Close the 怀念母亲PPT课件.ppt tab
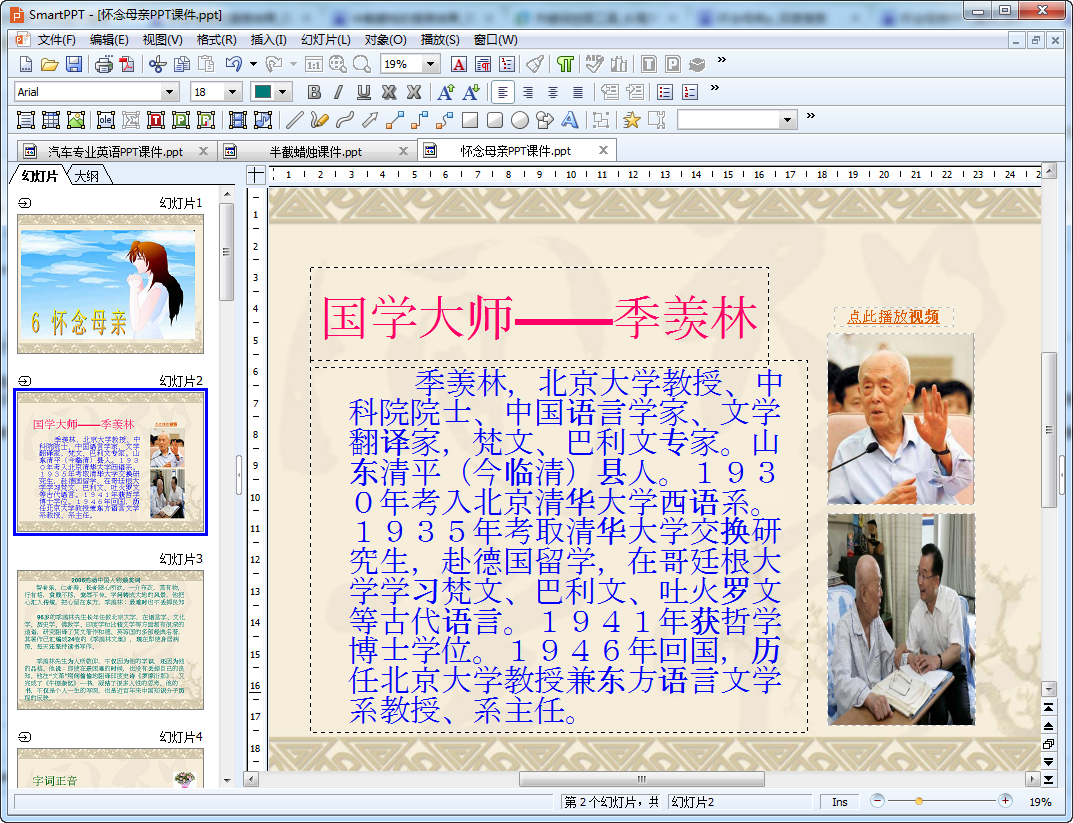1073x823 pixels. (603, 150)
